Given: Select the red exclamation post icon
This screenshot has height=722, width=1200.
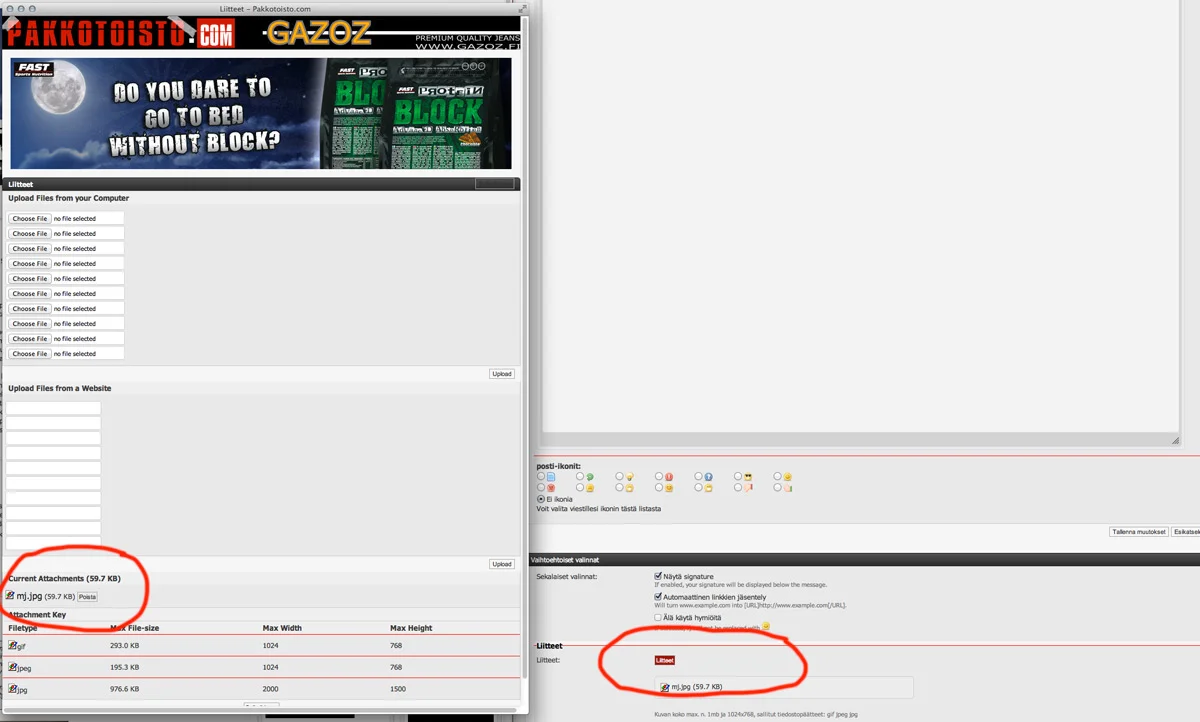Looking at the screenshot, I should coord(660,477).
